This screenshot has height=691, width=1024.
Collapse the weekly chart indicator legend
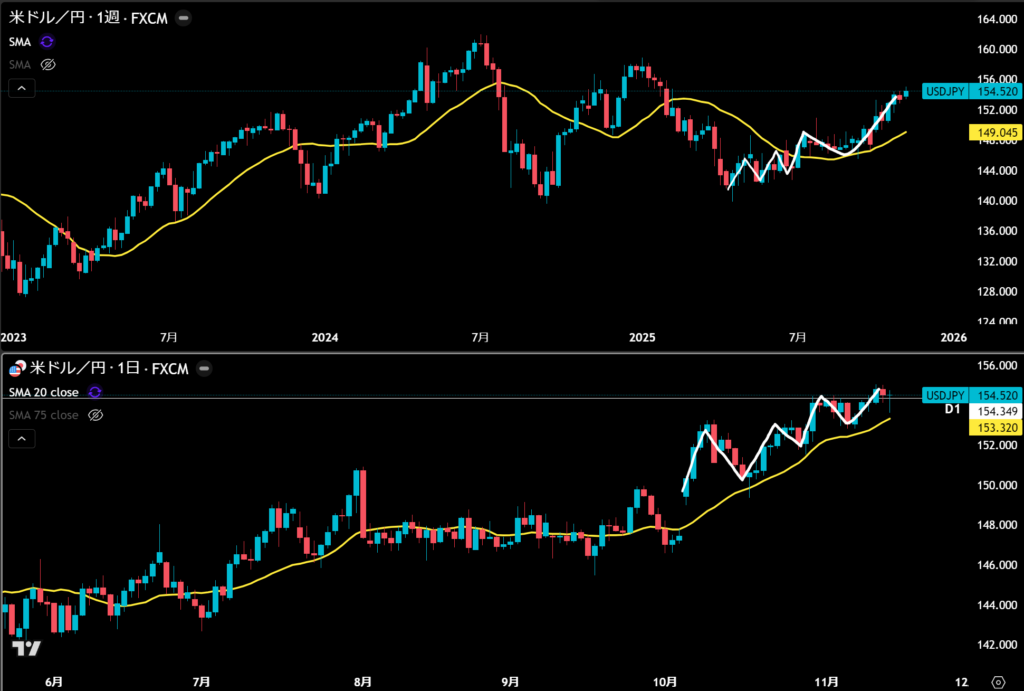coord(22,89)
